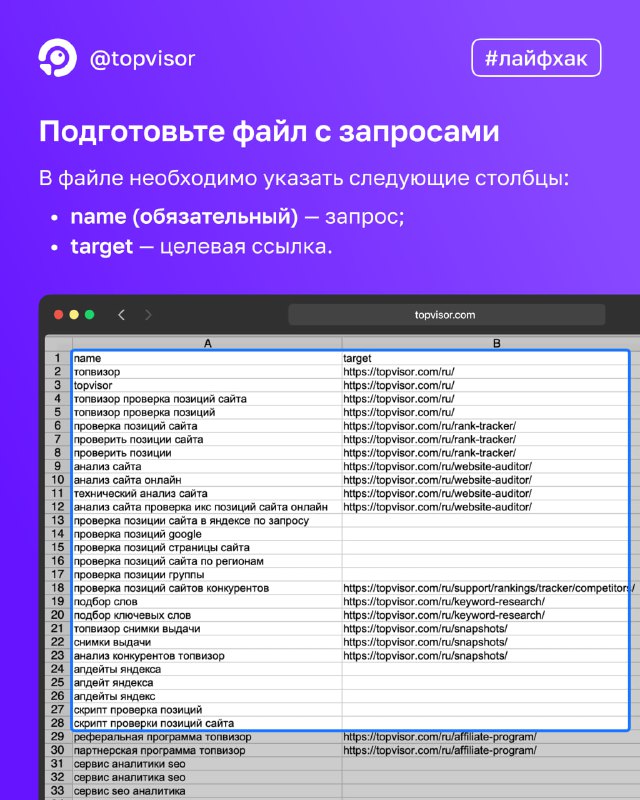Select 'проверить позиции сайта' cell
This screenshot has width=640, height=800.
207,439
